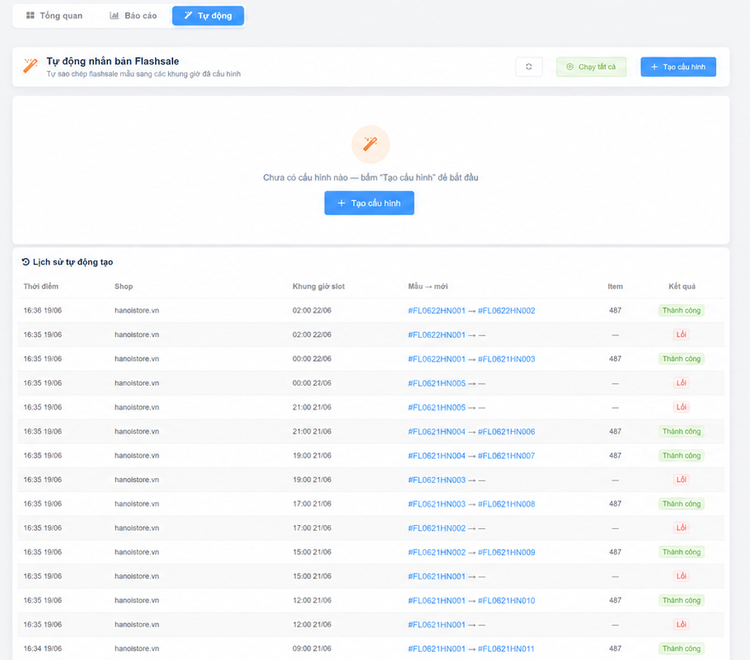Image resolution: width=750 pixels, height=660 pixels.
Task: Open link #FL0621HN006
Action: pos(507,432)
